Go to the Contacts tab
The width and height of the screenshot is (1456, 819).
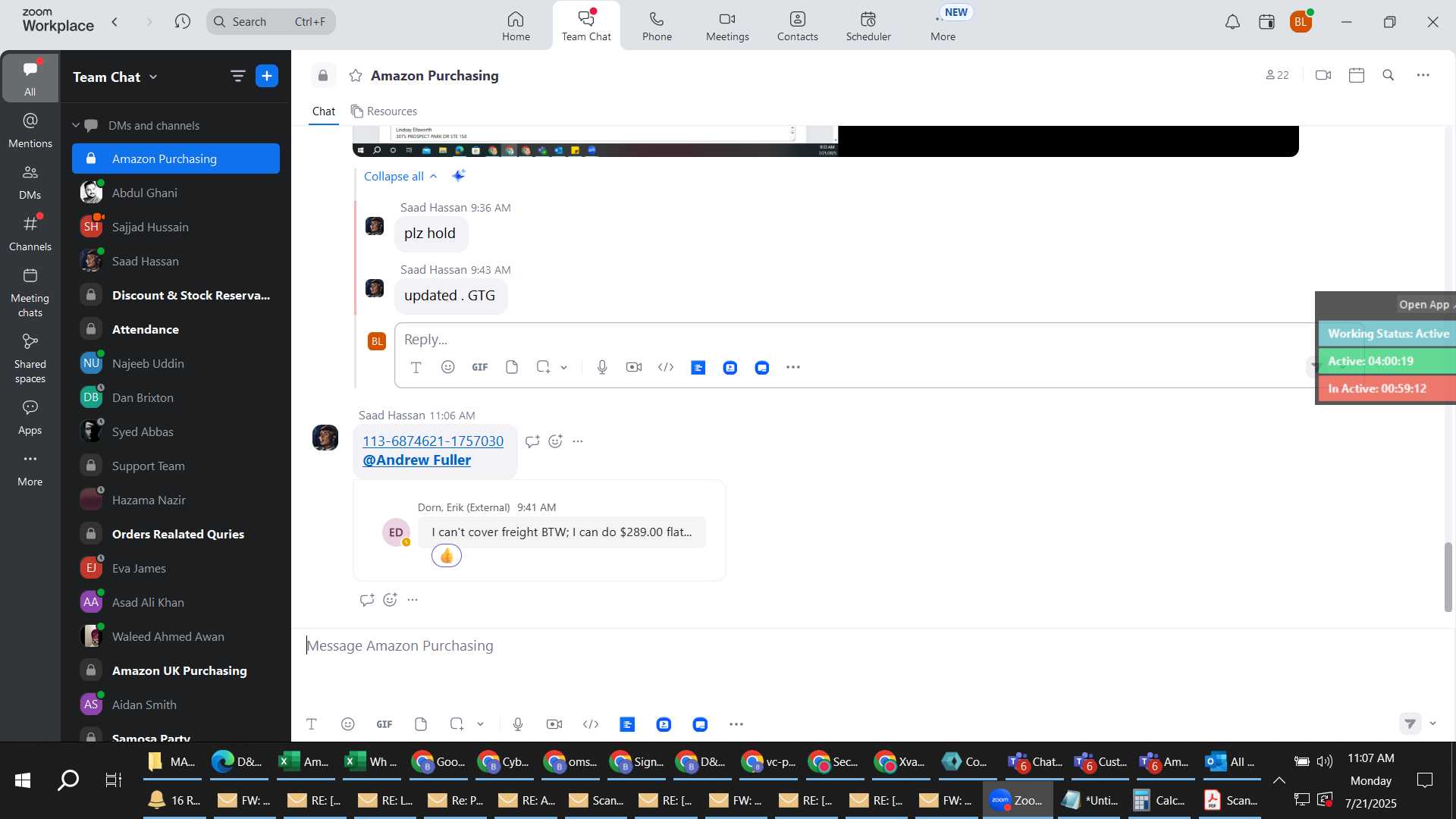click(797, 26)
